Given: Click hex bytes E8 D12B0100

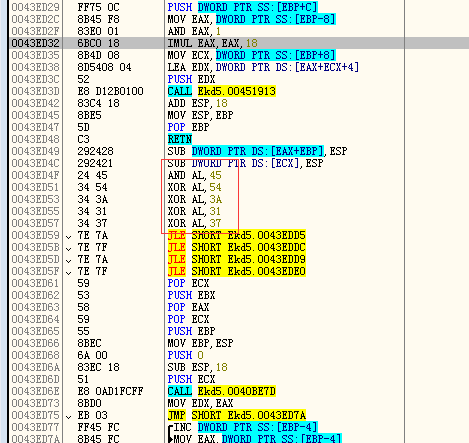Looking at the screenshot, I should pyautogui.click(x=110, y=91).
